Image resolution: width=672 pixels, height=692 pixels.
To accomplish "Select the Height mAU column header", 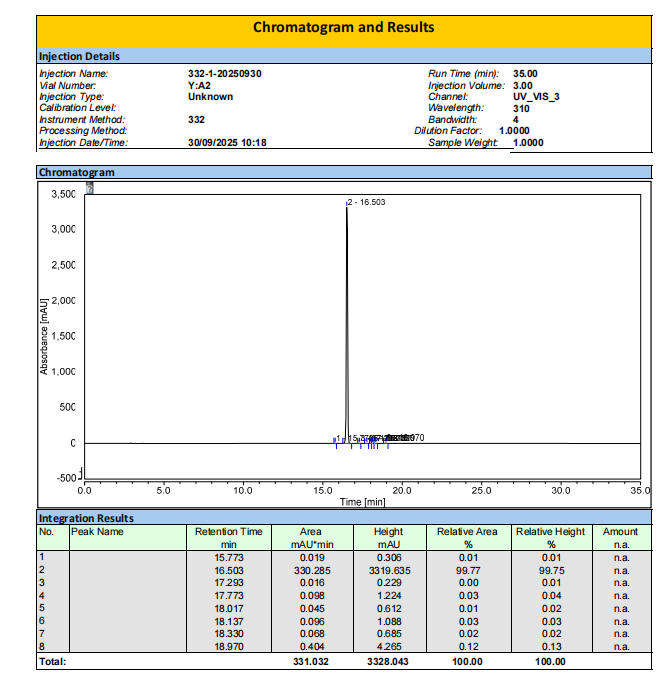I will point(388,538).
